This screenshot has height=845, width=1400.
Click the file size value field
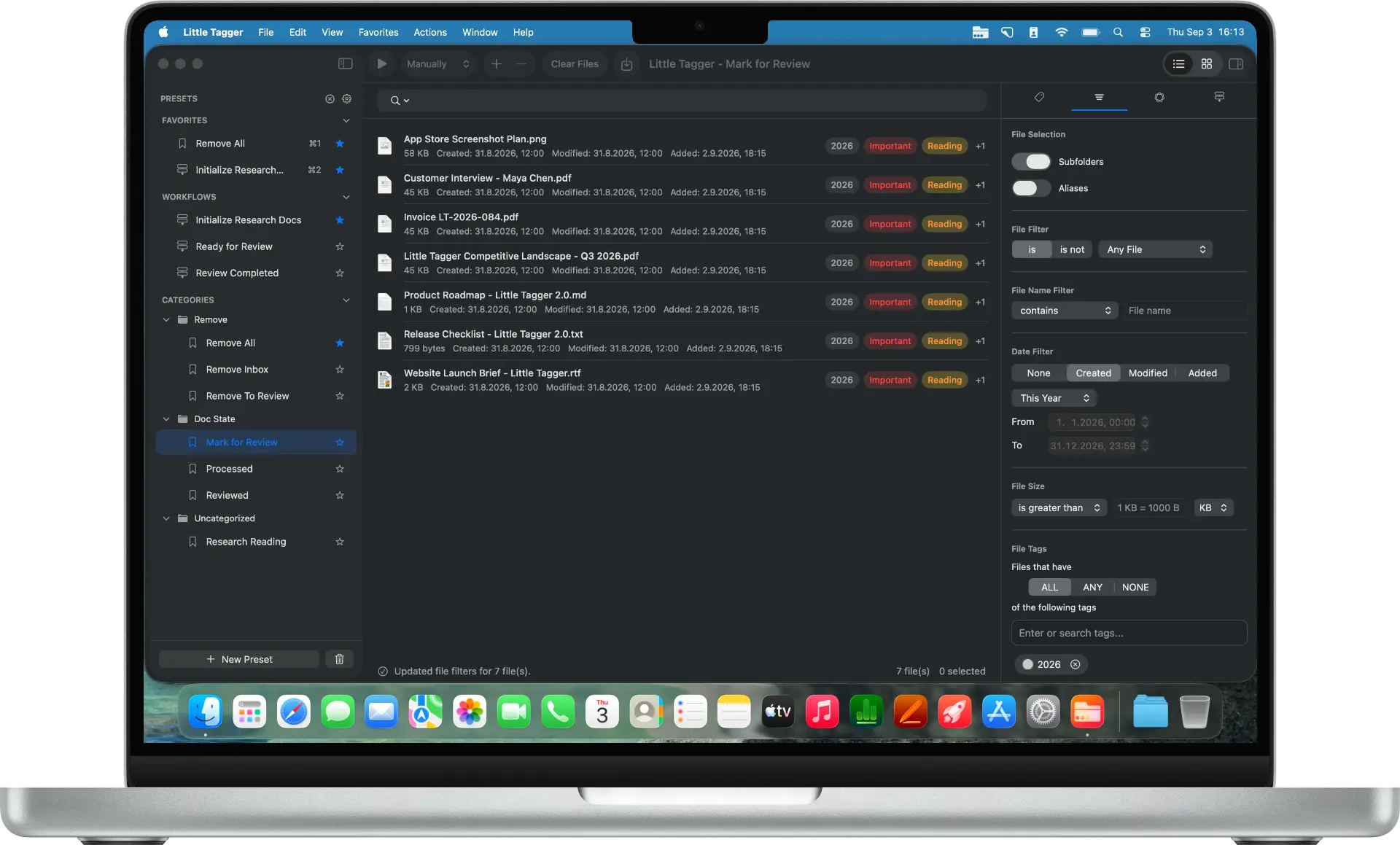point(1149,508)
